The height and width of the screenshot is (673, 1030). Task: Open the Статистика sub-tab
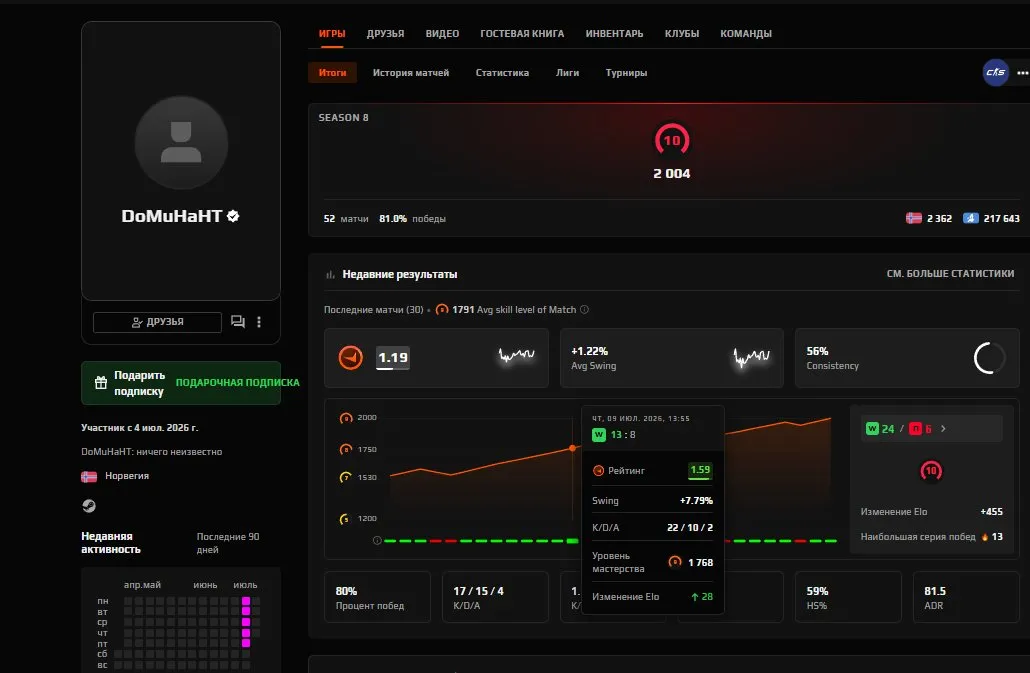pos(502,73)
